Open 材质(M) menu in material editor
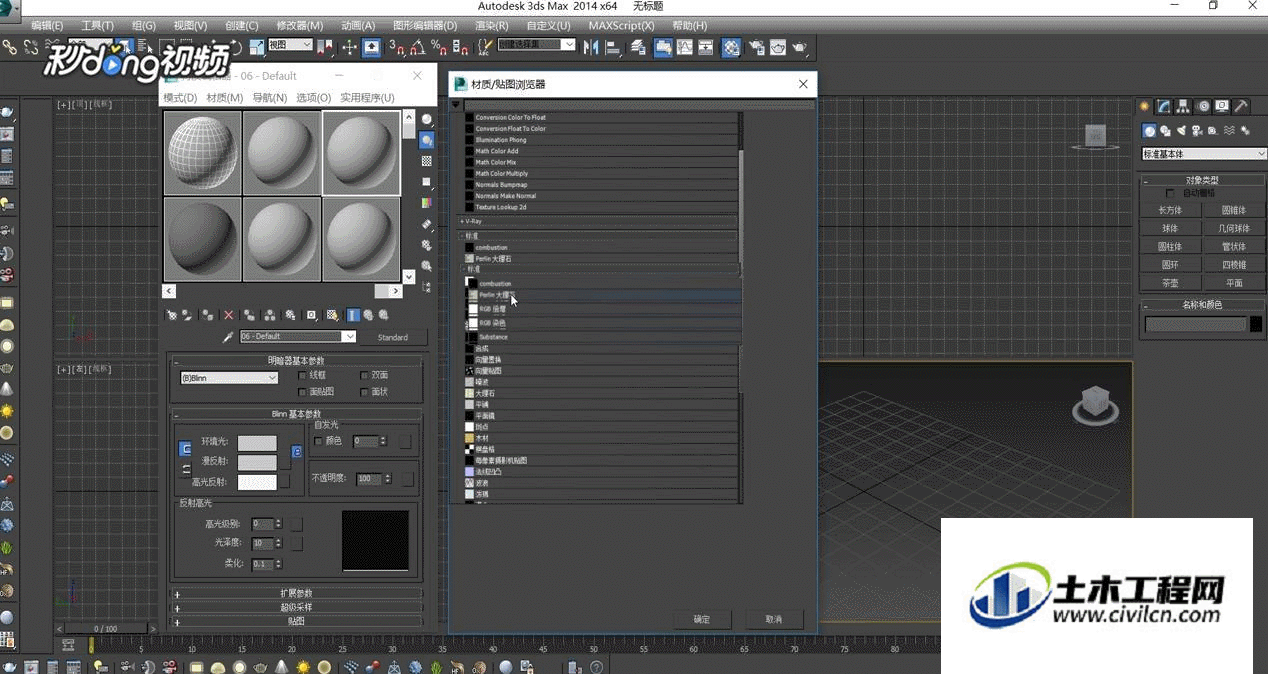Viewport: 1268px width, 674px height. pos(224,97)
